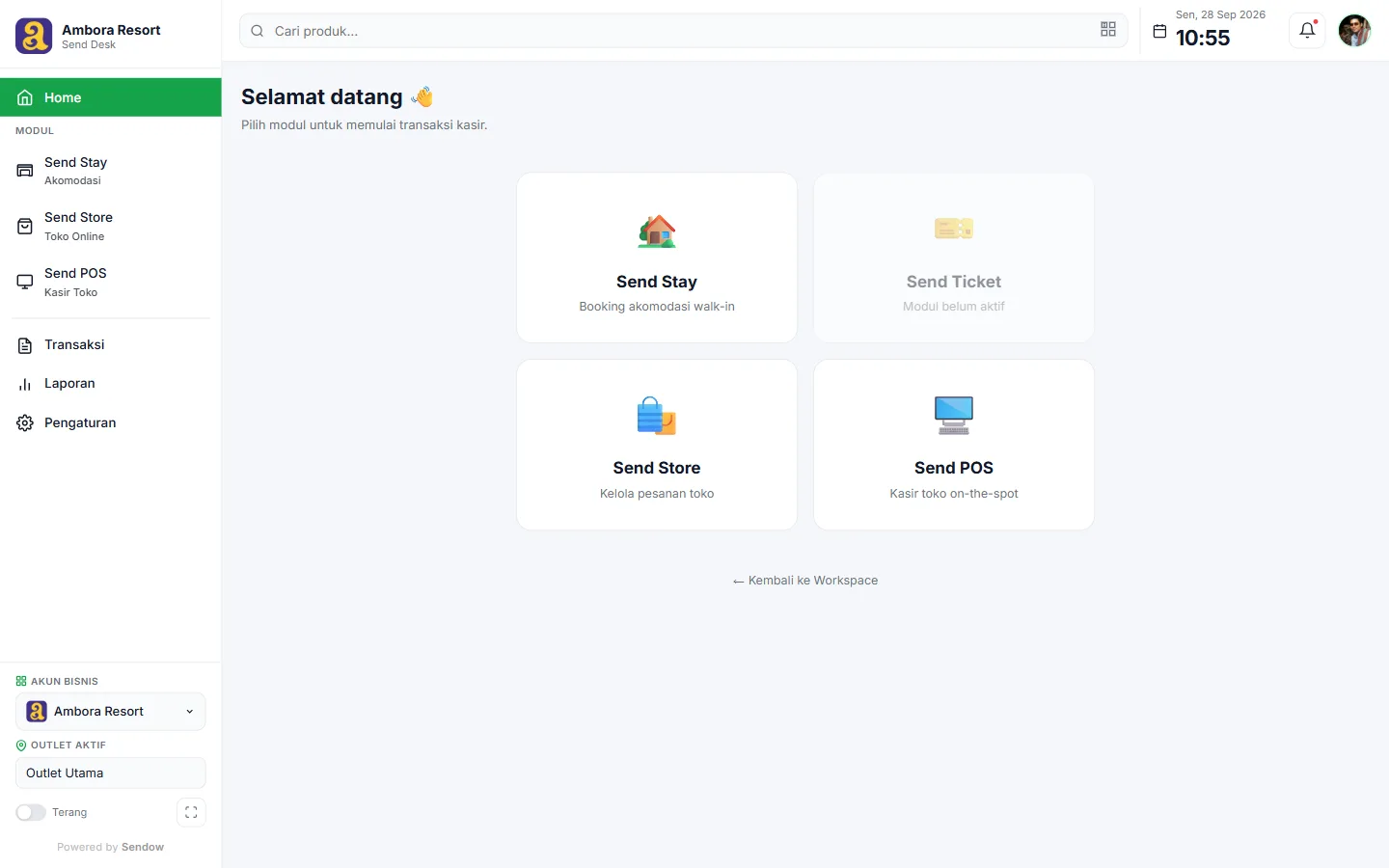Click the calendar icon beside the date
Viewport: 1389px width, 868px height.
1159,32
